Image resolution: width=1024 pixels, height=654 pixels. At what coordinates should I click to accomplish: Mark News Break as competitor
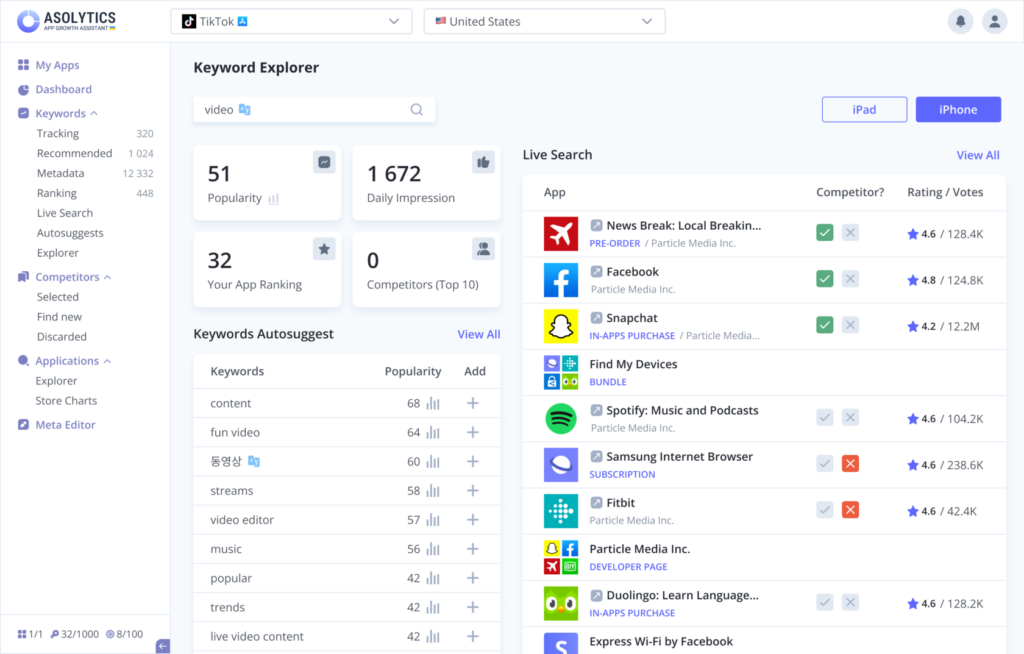coord(825,233)
